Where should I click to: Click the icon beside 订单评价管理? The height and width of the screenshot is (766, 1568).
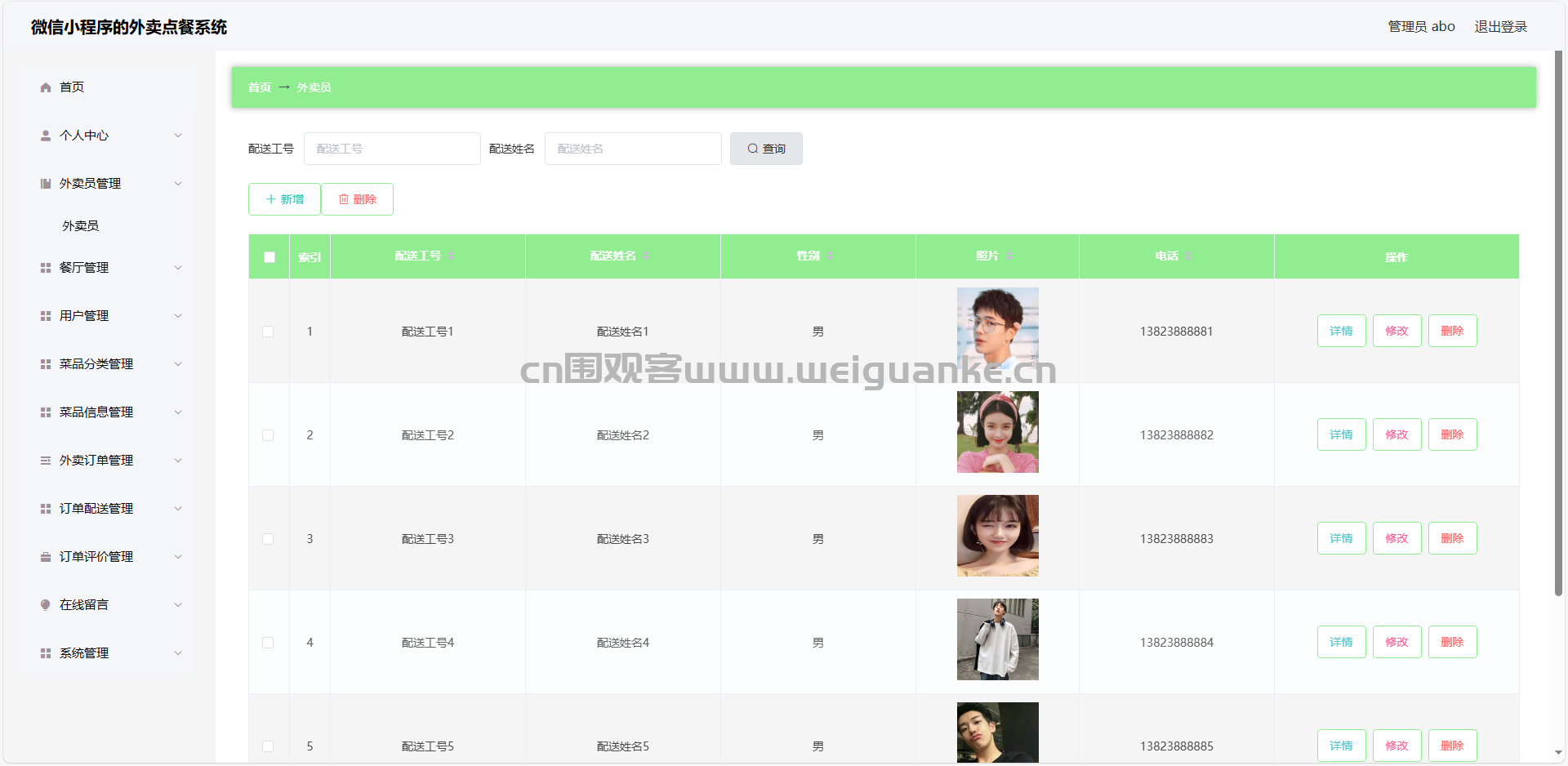click(46, 557)
